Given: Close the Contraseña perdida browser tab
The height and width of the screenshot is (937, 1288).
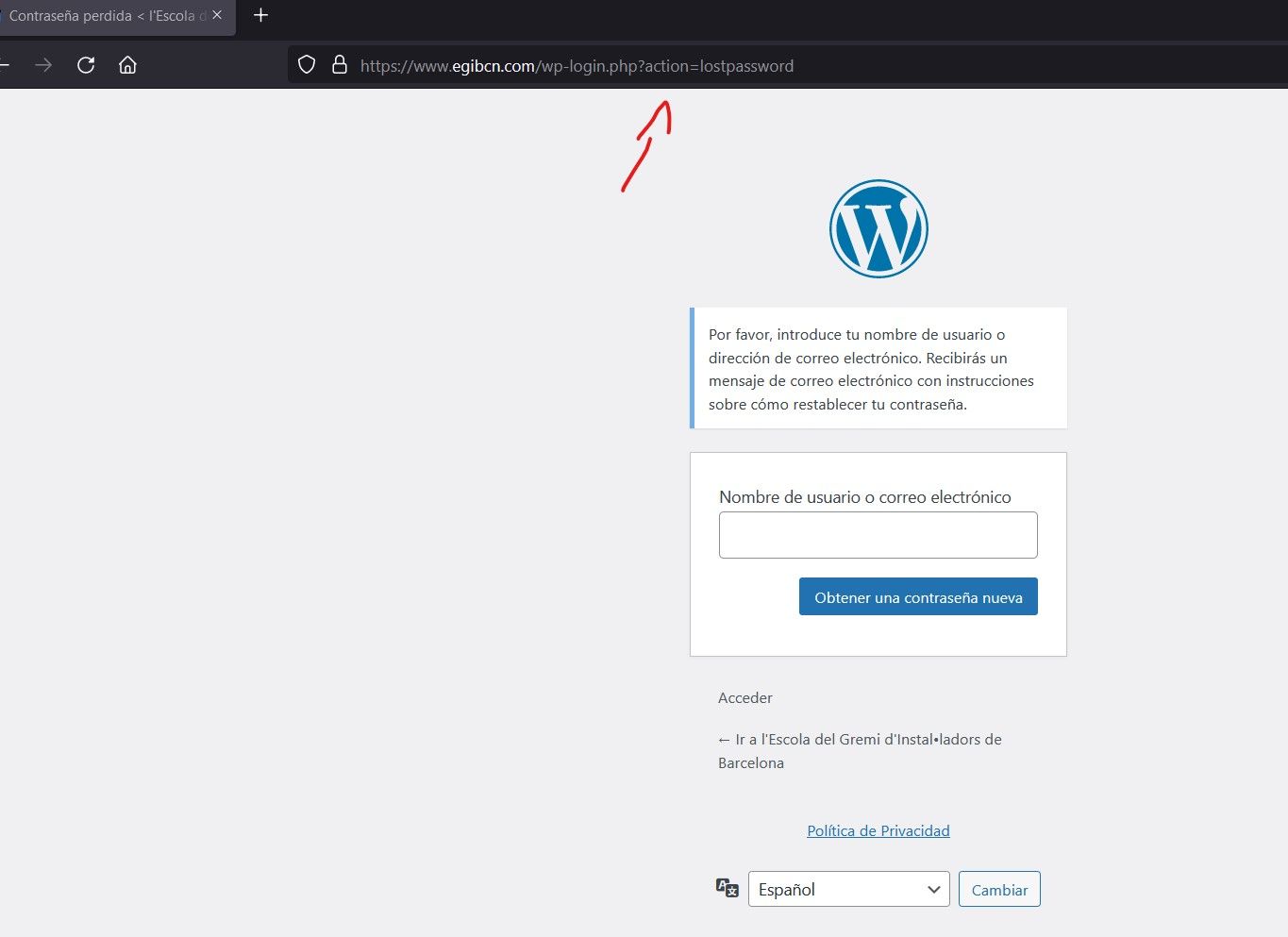Looking at the screenshot, I should [217, 15].
